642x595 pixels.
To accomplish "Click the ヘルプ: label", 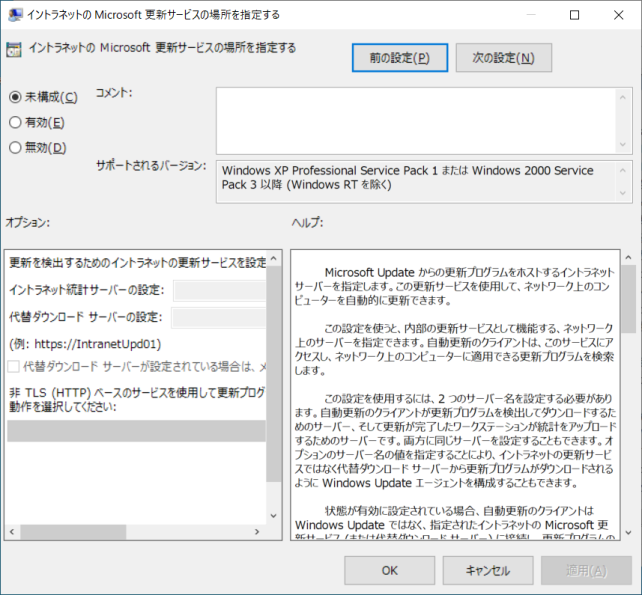I will click(x=307, y=223).
